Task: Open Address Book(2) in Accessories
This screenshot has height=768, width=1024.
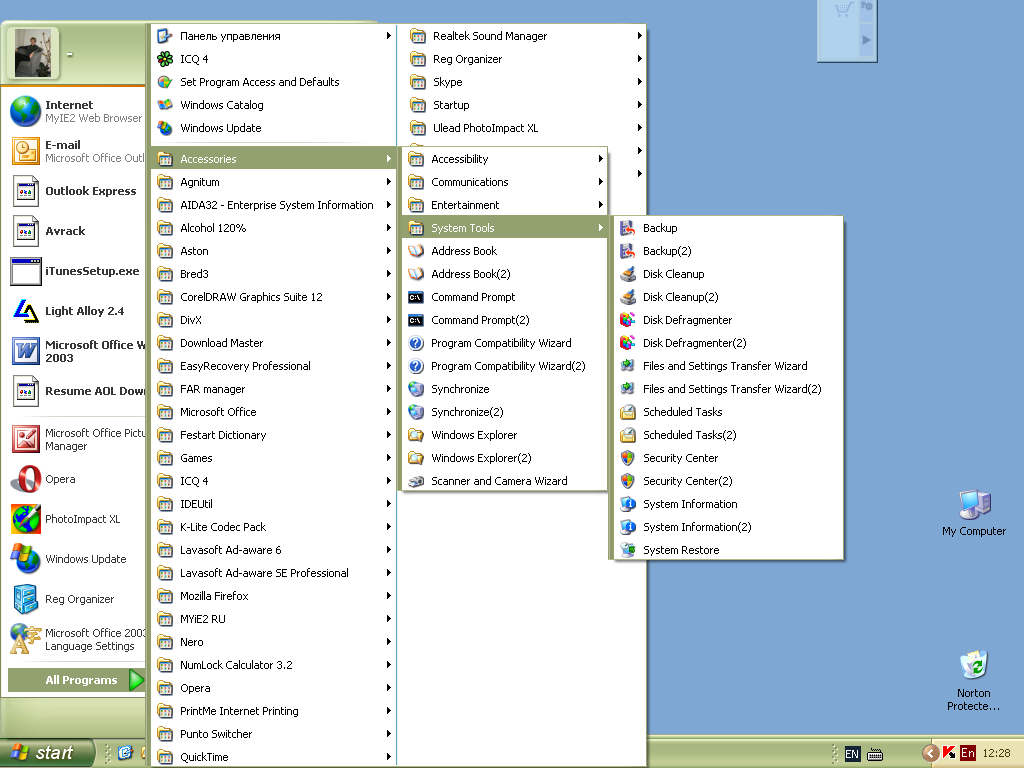Action: (505, 274)
